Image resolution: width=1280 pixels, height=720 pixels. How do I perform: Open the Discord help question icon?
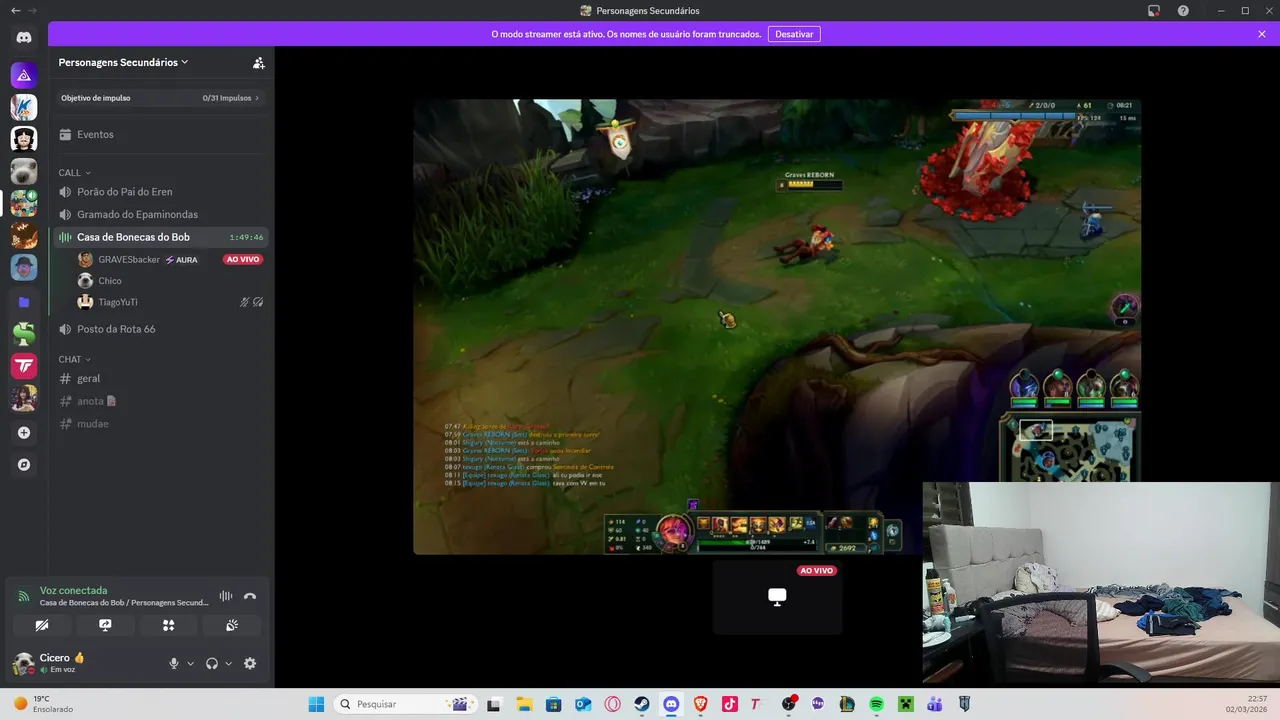pos(1183,11)
